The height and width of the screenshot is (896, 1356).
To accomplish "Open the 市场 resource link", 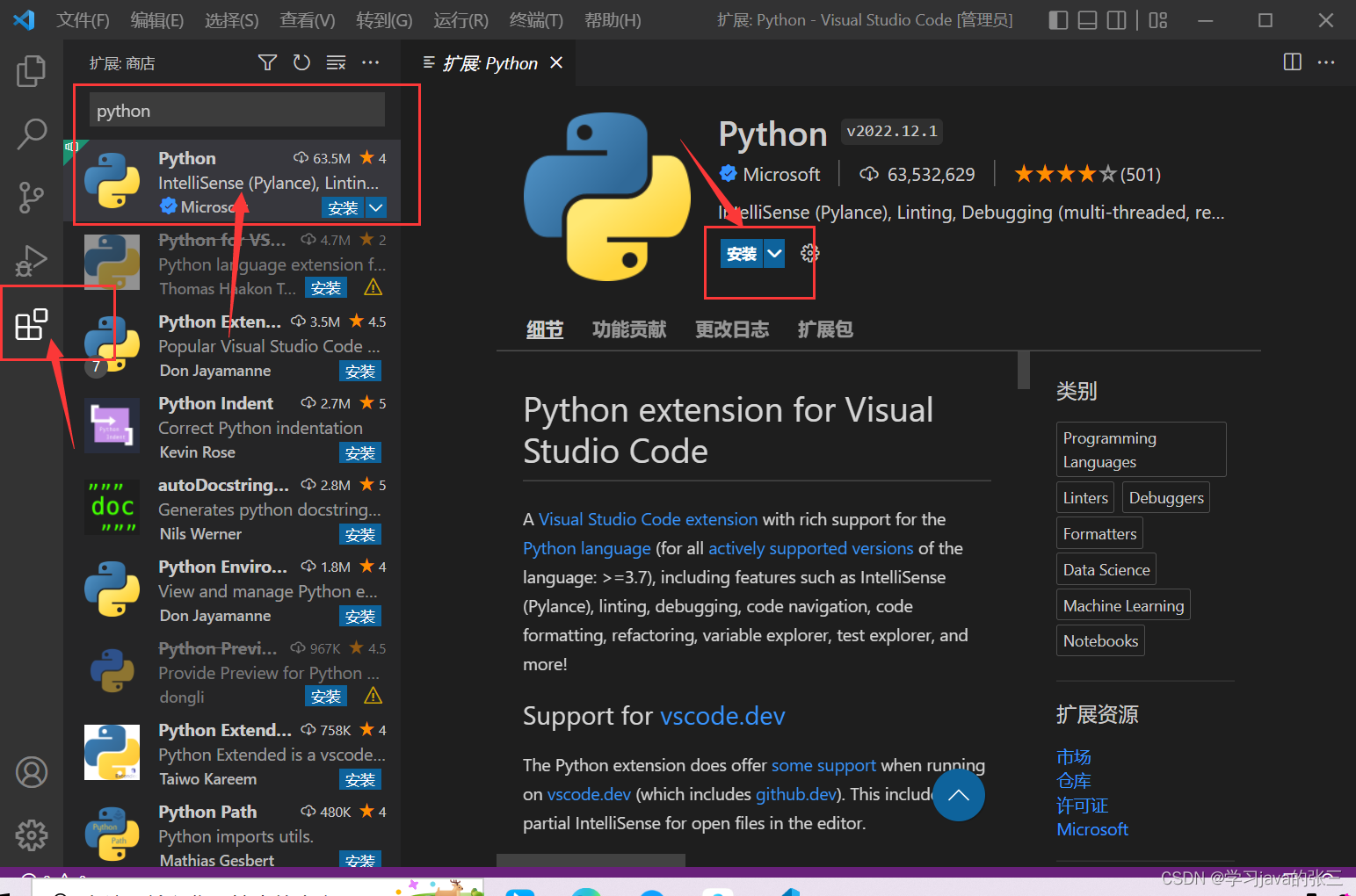I will (1074, 756).
